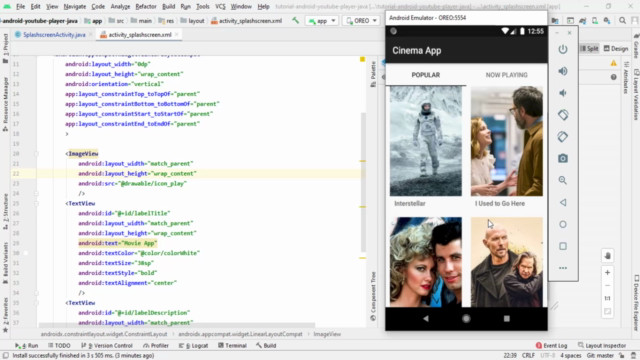Open layout editor help question icon
Image resolution: width=640 pixels, height=360 pixels.
pyautogui.click(x=613, y=77)
